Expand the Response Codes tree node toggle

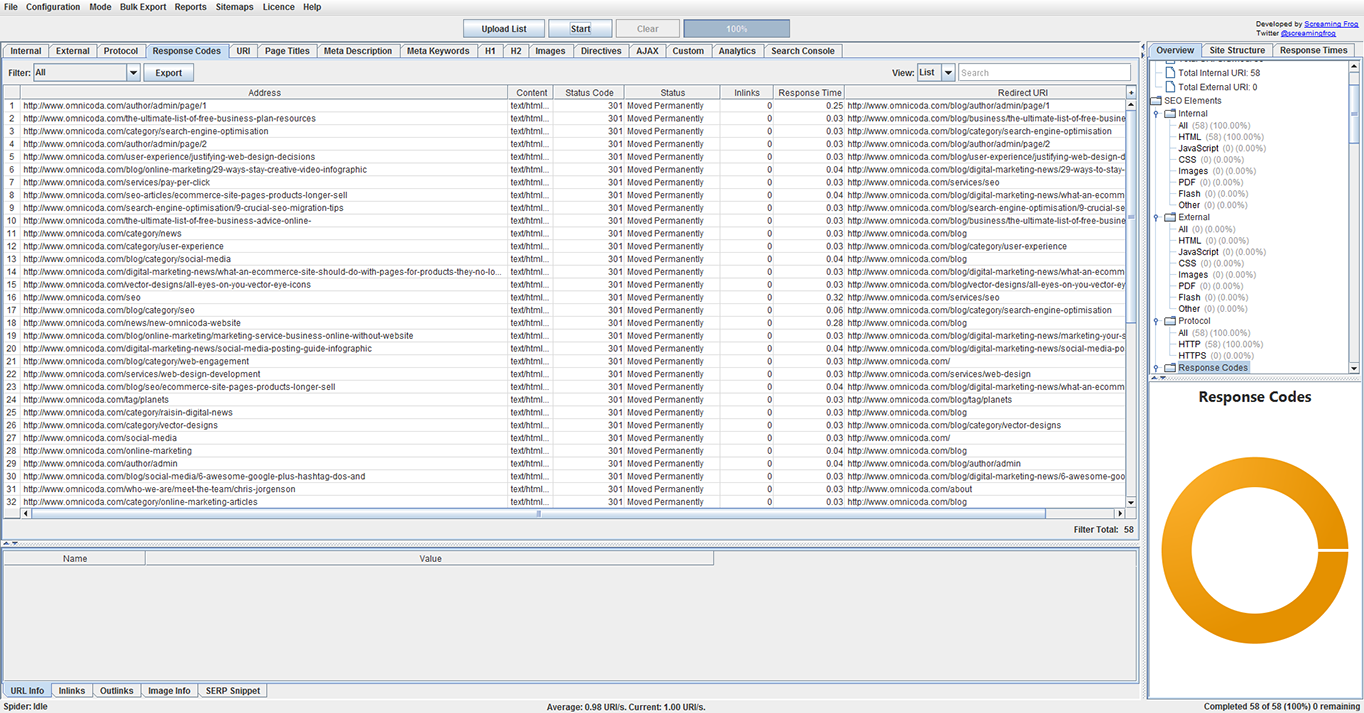point(1157,369)
